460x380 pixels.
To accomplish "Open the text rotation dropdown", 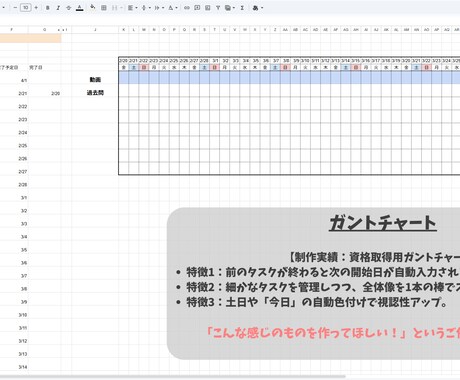I will [x=172, y=8].
